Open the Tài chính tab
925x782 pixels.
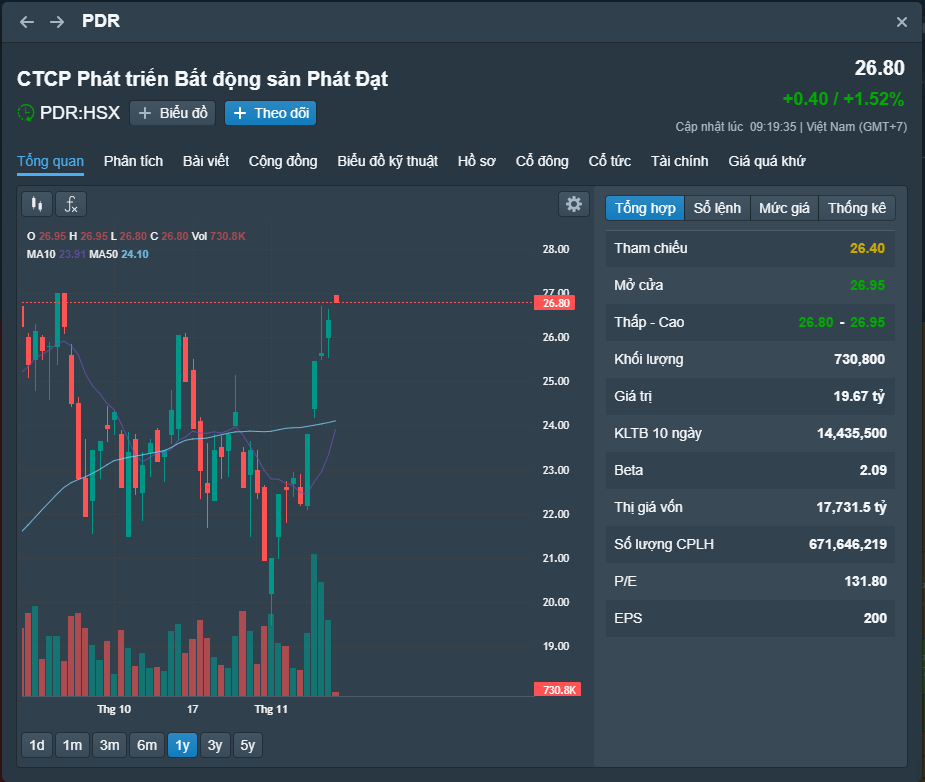tap(680, 161)
